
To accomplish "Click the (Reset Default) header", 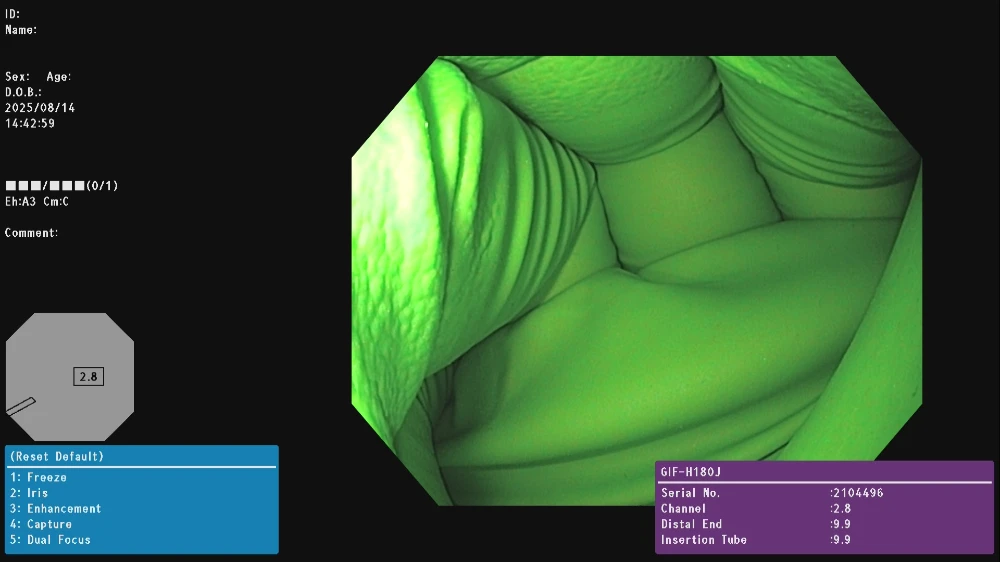I will click(x=57, y=457).
